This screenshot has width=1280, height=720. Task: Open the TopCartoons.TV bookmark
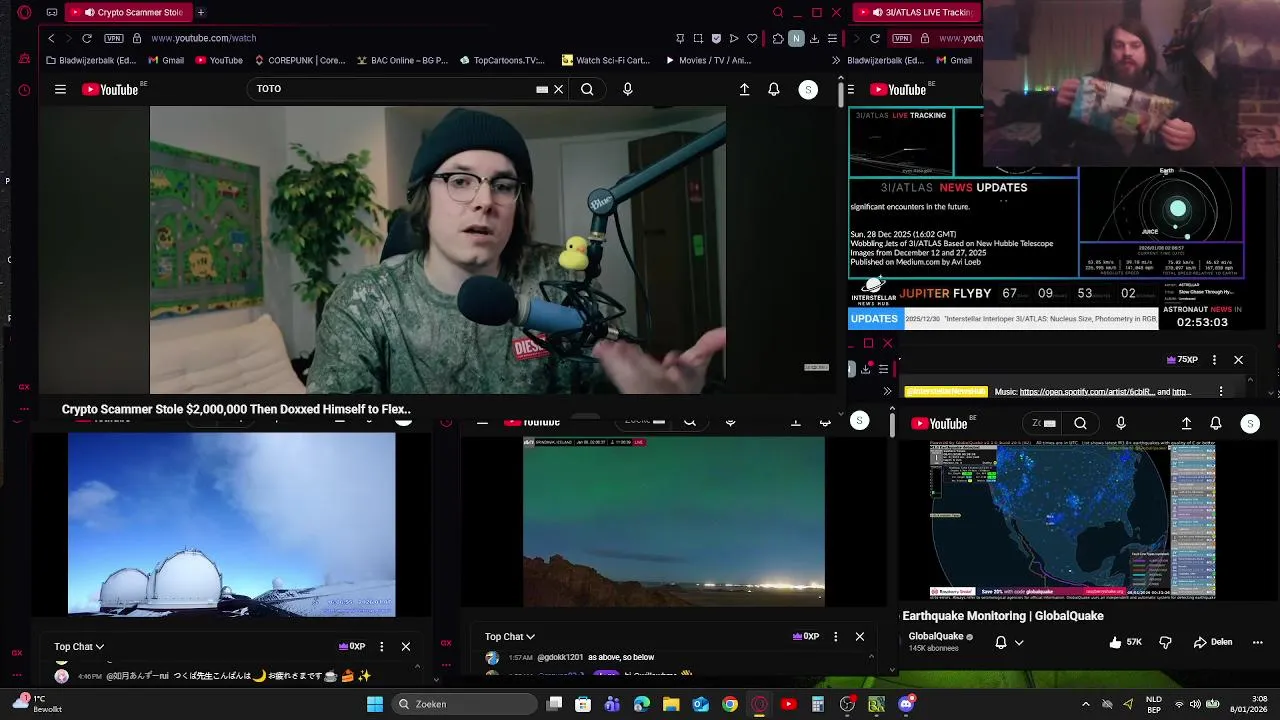click(502, 60)
